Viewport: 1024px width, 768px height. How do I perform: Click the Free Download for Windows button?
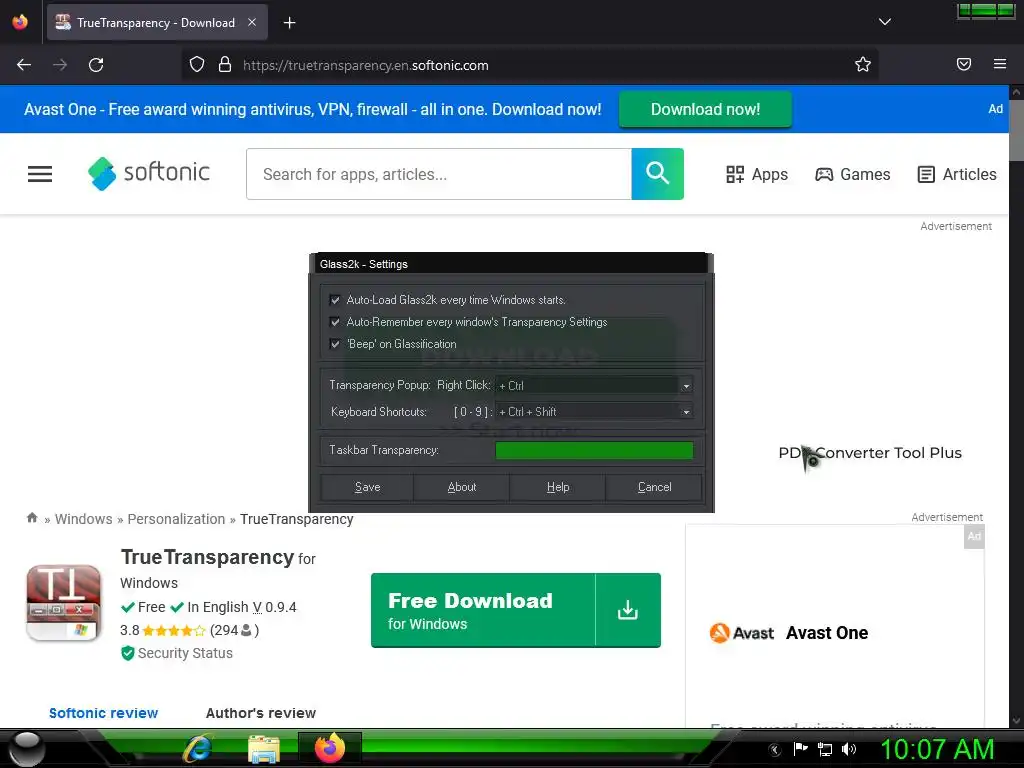click(x=516, y=610)
